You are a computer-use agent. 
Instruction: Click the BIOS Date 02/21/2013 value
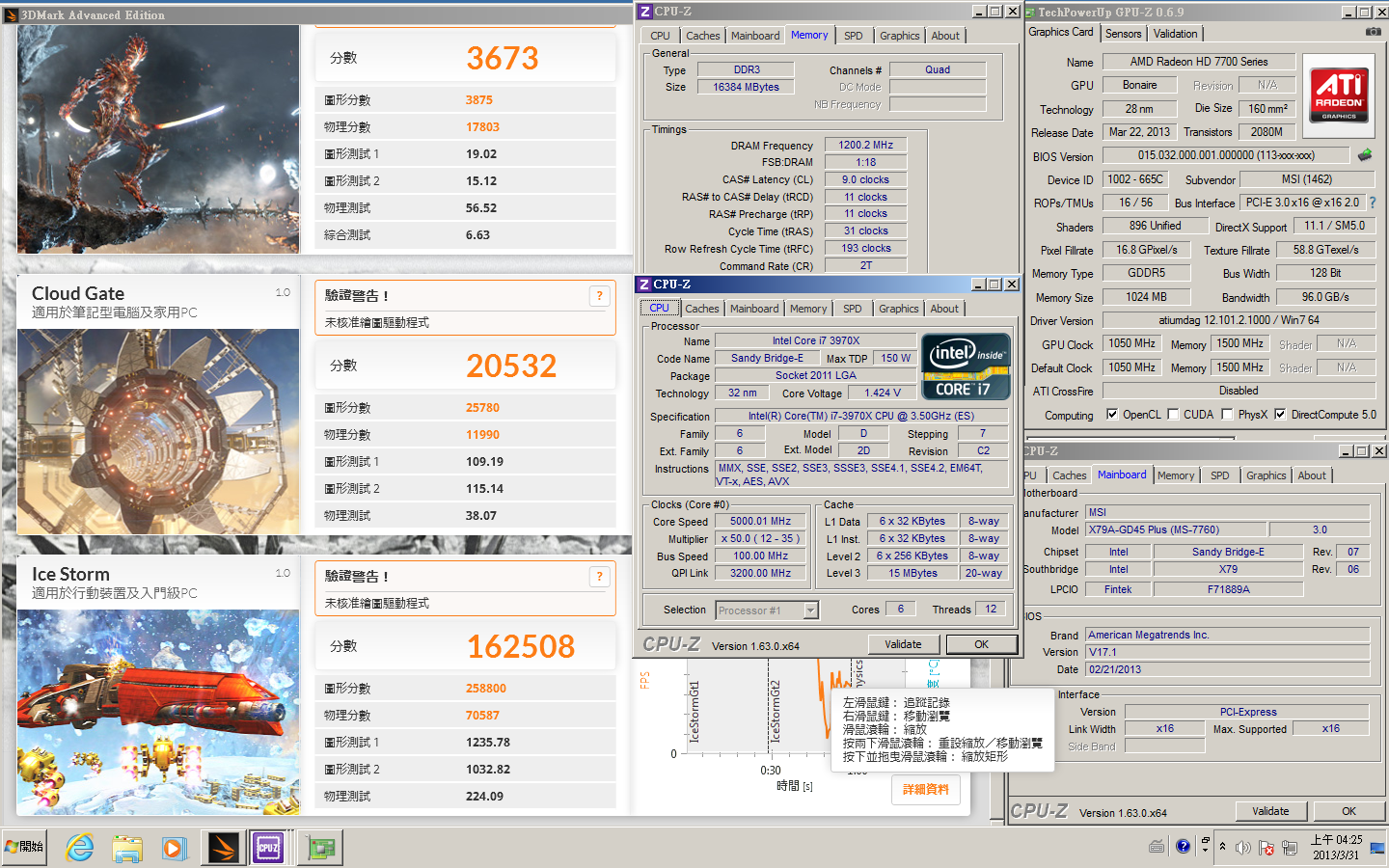click(1227, 669)
